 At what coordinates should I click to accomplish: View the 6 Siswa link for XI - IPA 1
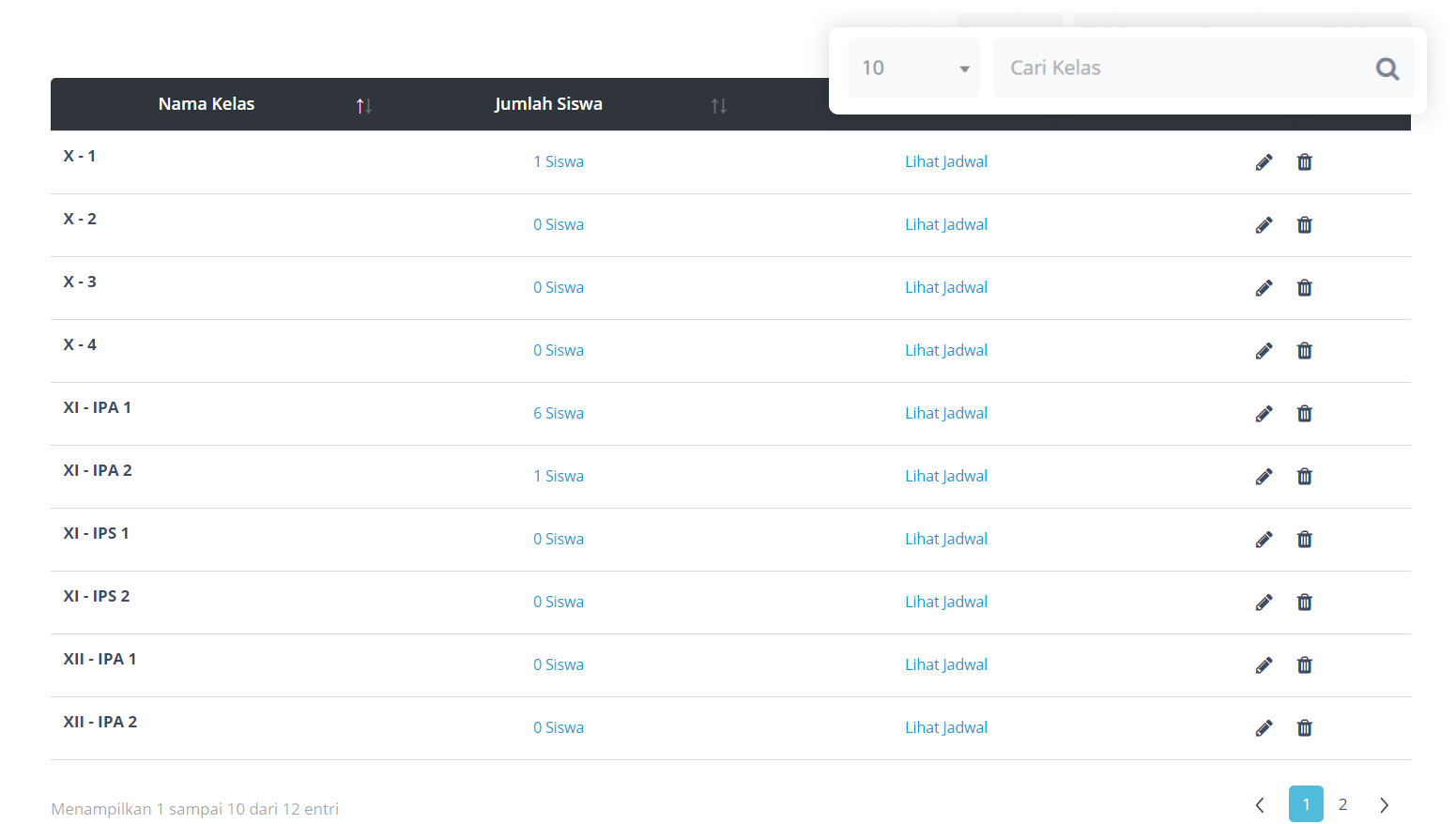pyautogui.click(x=558, y=414)
